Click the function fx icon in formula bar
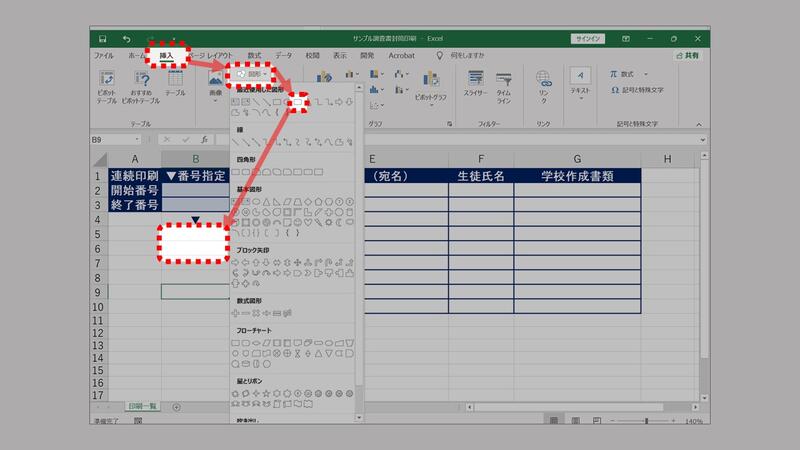 tap(204, 139)
